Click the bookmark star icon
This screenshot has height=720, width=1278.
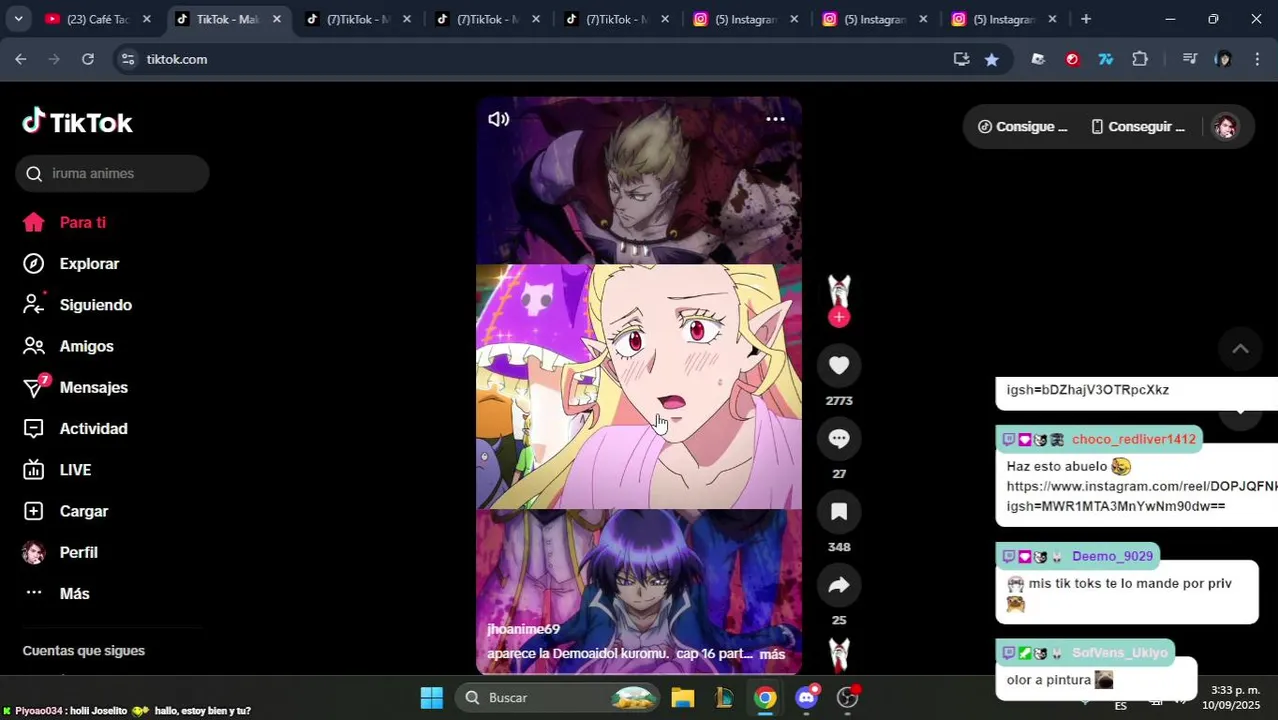tap(991, 59)
